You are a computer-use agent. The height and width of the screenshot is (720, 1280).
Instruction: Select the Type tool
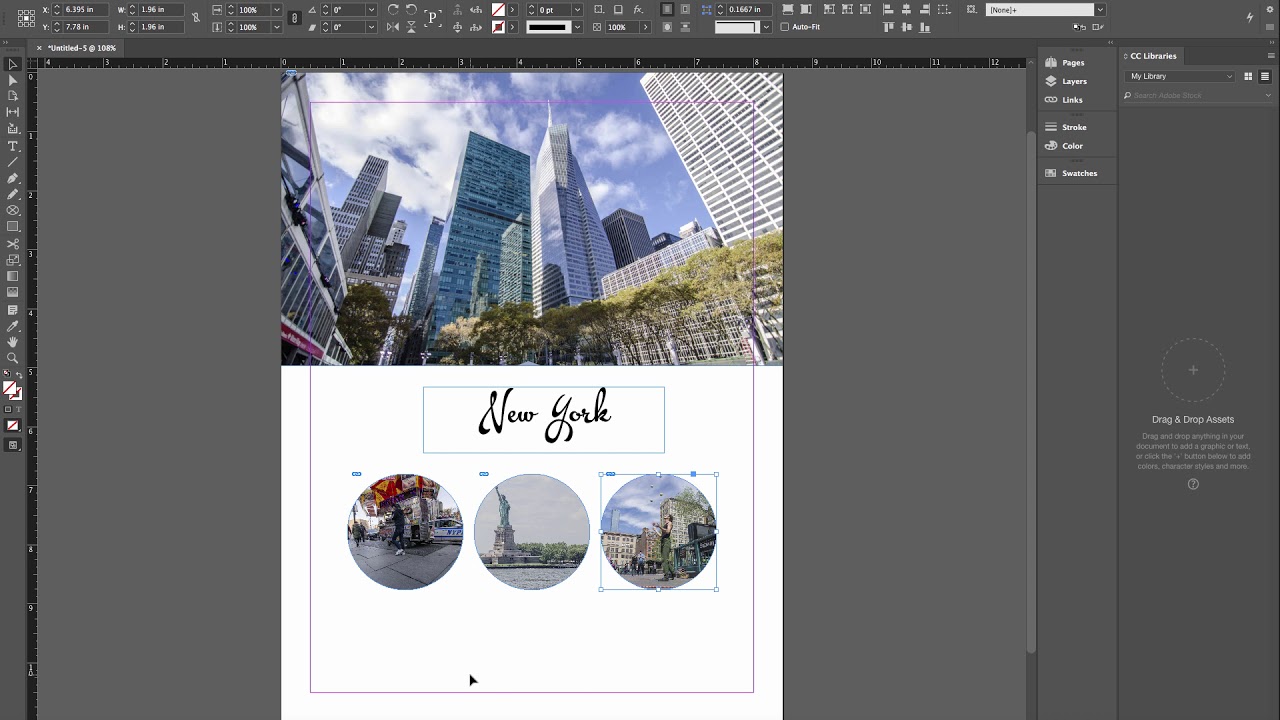click(12, 147)
